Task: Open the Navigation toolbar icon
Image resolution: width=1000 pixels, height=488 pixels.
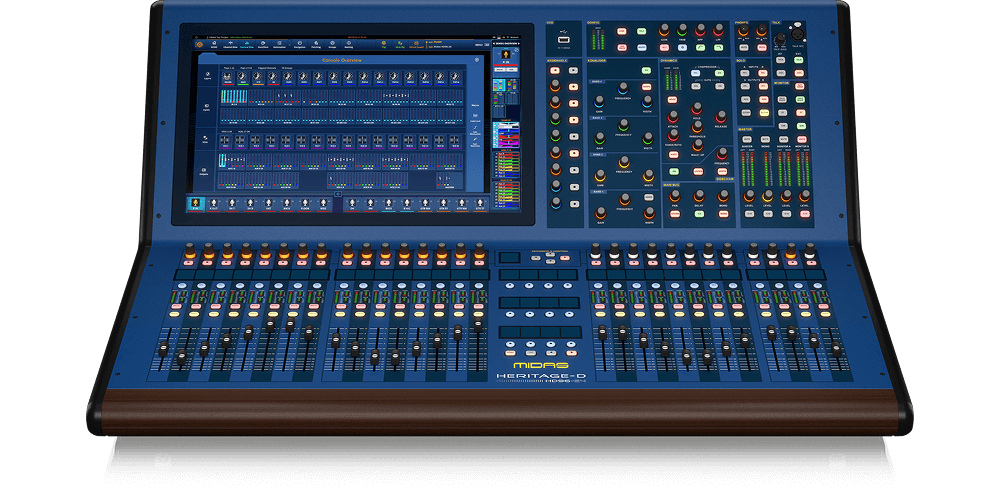Action: click(299, 43)
